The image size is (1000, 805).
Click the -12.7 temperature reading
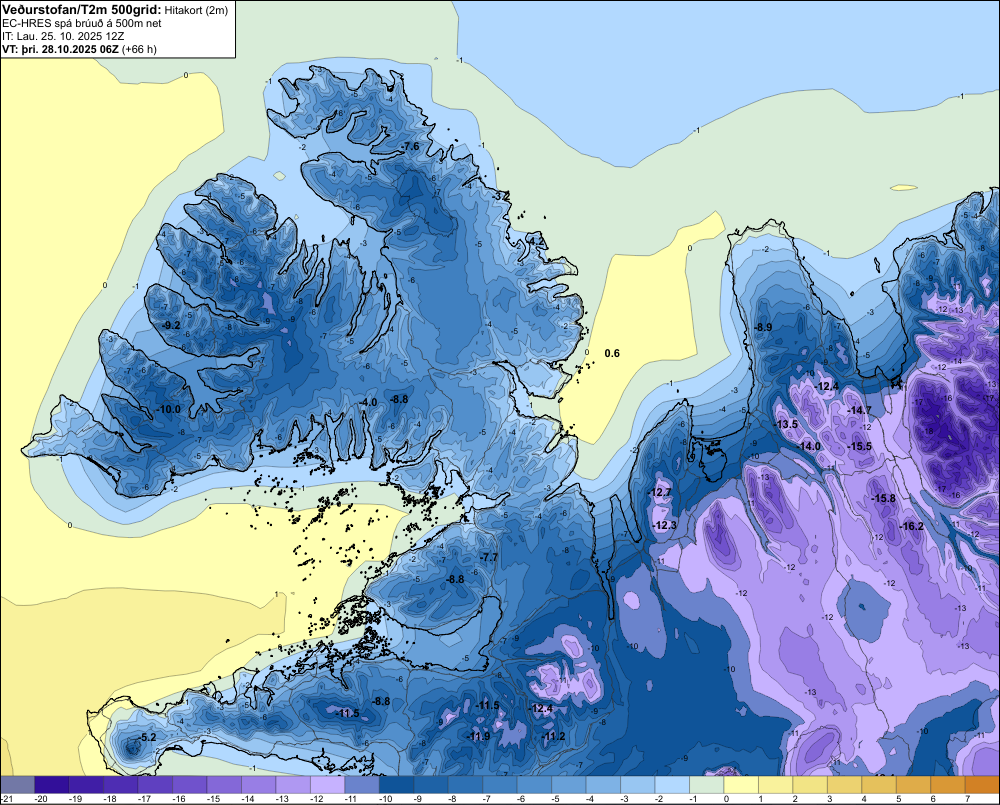(x=660, y=492)
